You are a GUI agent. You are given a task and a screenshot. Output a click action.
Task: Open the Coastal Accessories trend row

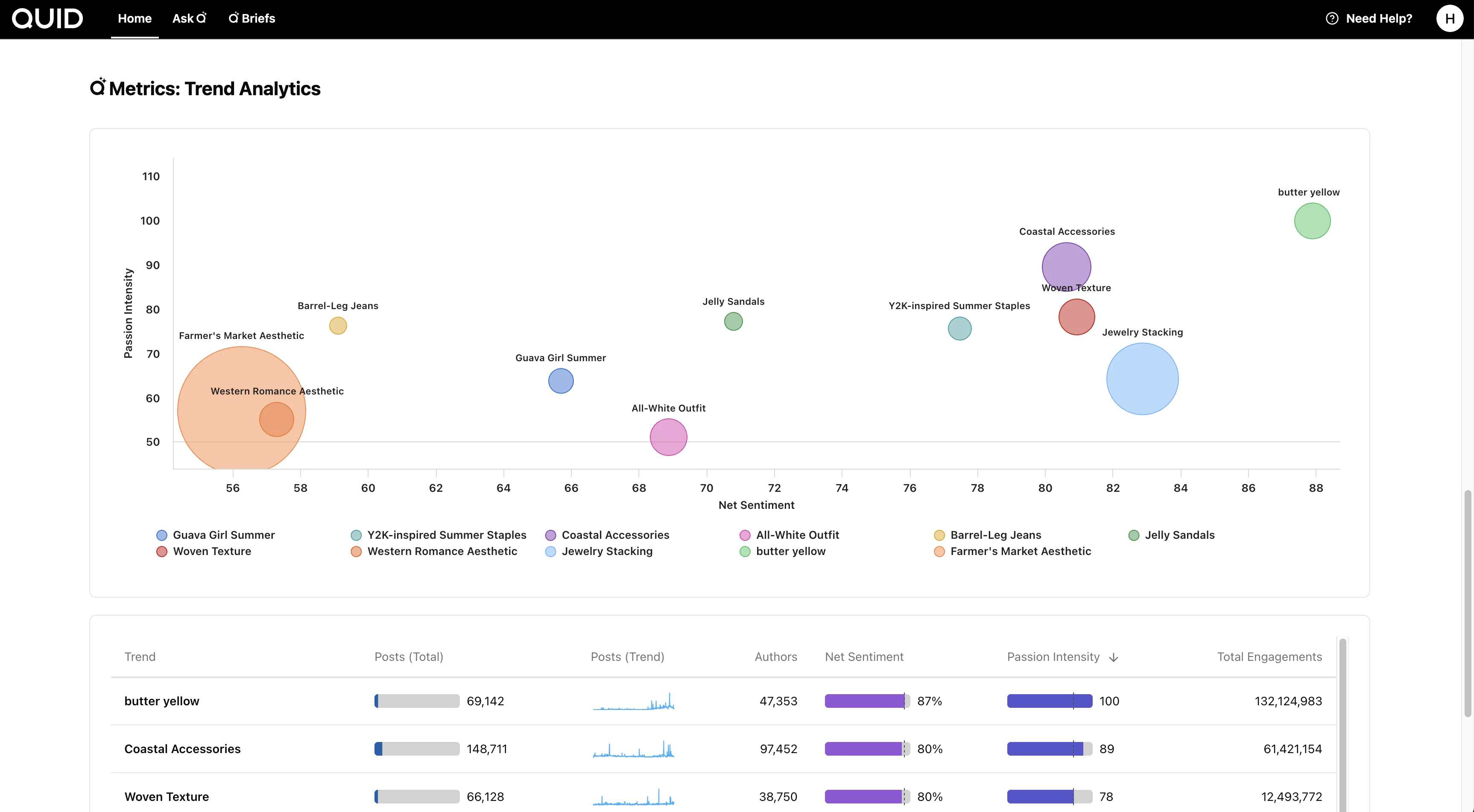(182, 749)
